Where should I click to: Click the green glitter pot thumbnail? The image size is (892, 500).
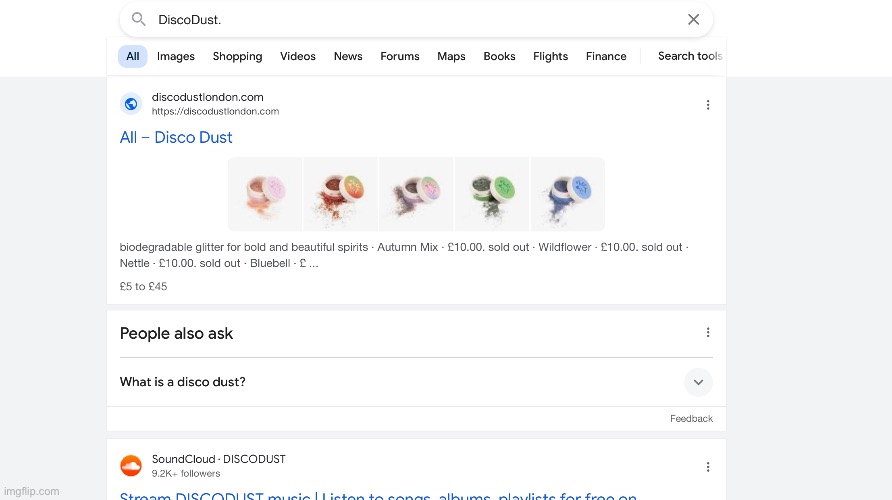click(x=492, y=194)
